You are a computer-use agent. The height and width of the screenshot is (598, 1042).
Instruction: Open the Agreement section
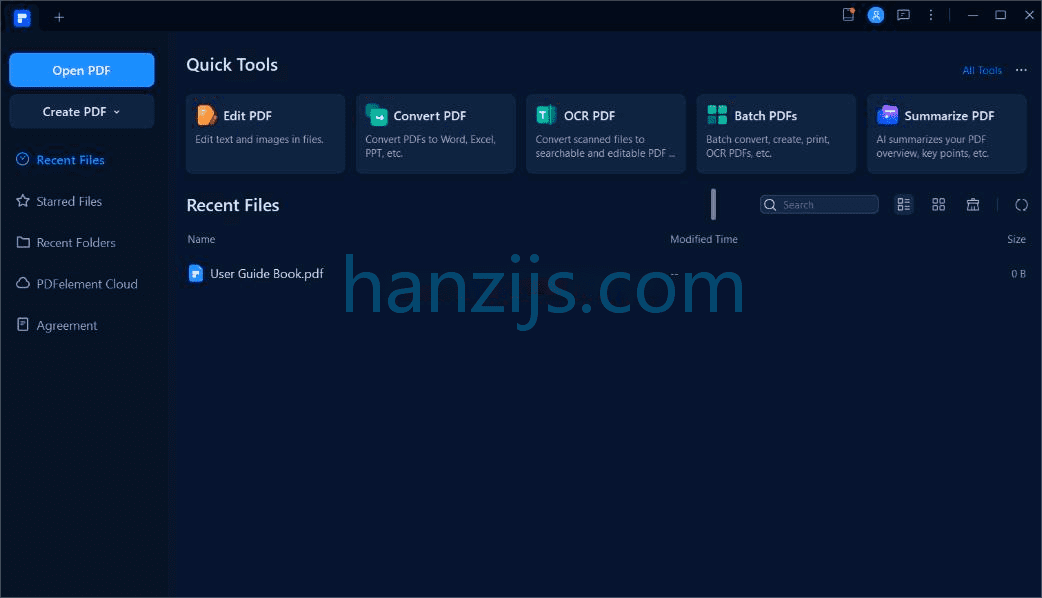pyautogui.click(x=66, y=326)
